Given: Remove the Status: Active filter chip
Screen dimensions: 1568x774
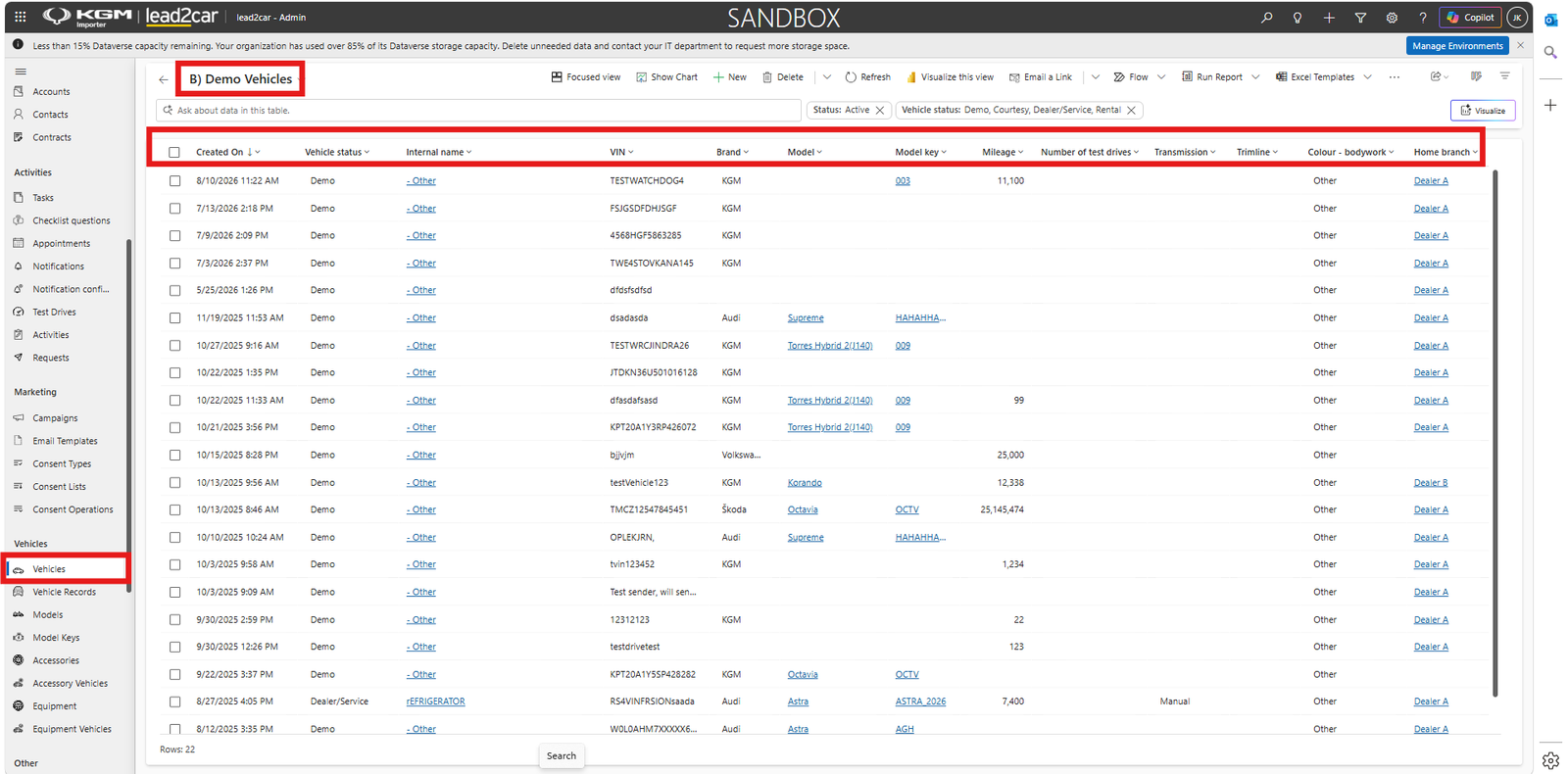Looking at the screenshot, I should [x=879, y=111].
